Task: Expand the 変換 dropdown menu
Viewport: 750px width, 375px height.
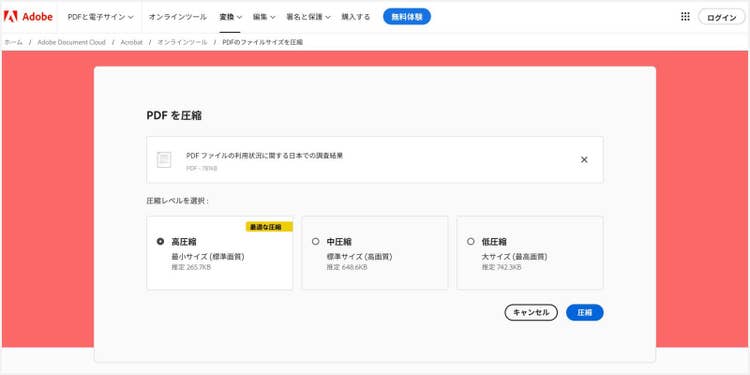Action: click(231, 17)
